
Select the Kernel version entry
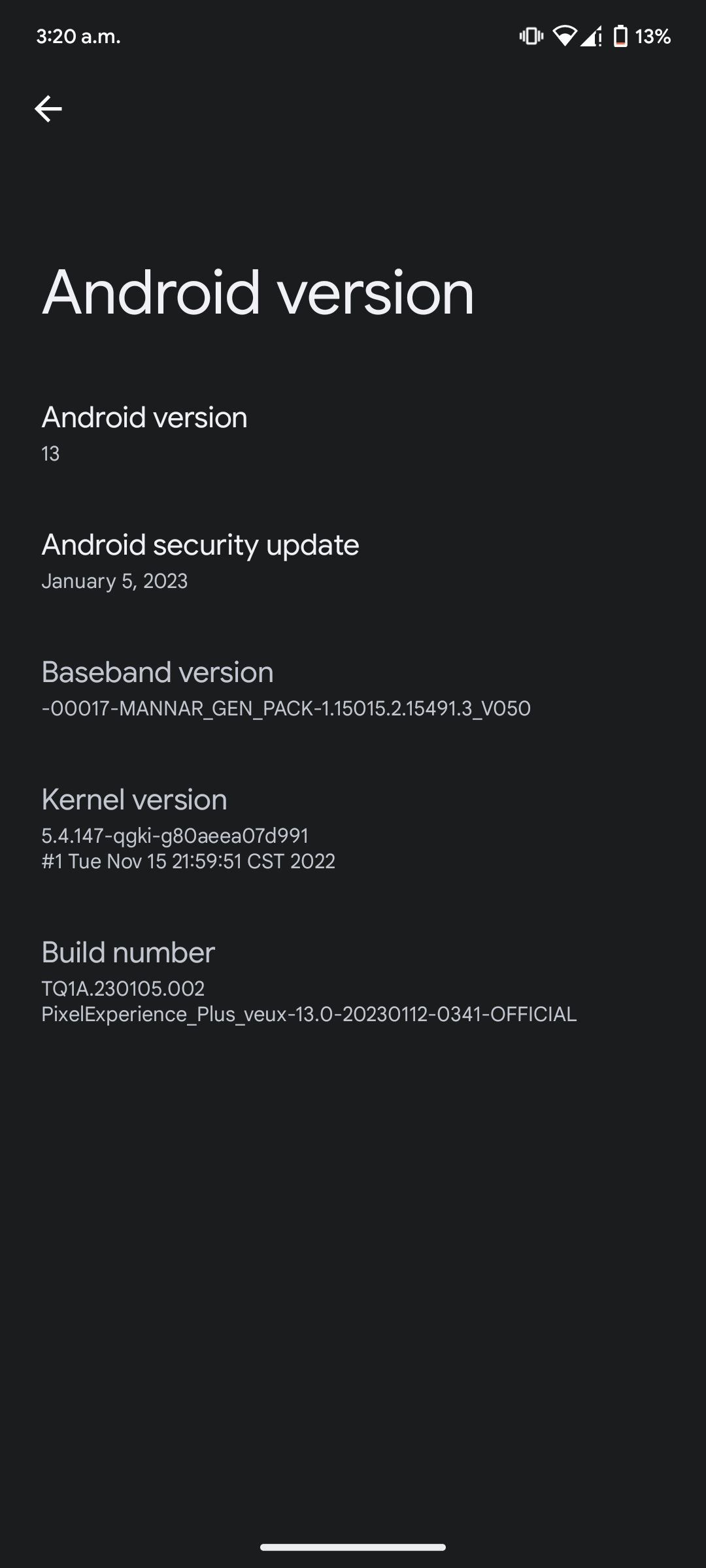point(353,828)
